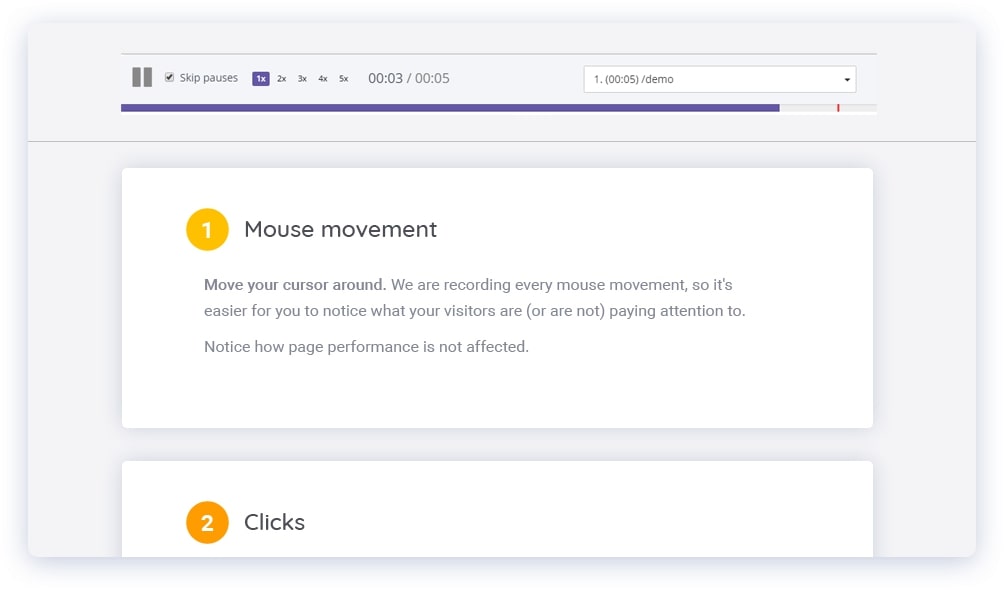Jump to the unplayed end of the timeline
The width and height of the screenshot is (1004, 590).
pyautogui.click(x=860, y=107)
